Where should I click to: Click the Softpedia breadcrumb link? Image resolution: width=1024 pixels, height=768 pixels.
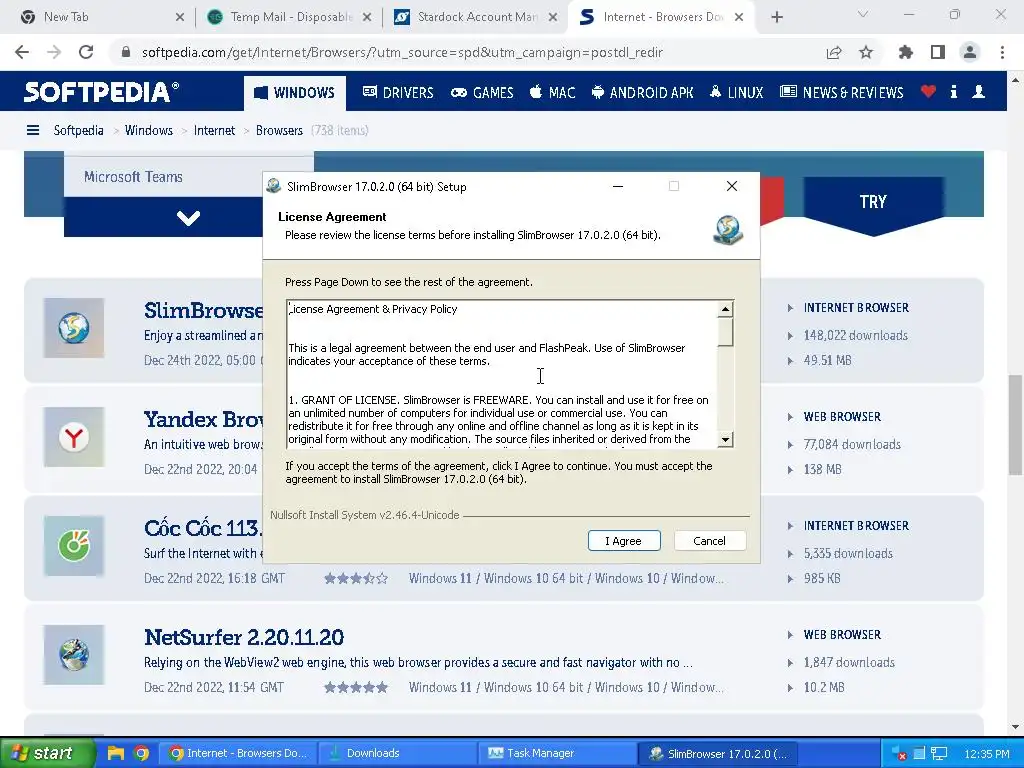[78, 131]
